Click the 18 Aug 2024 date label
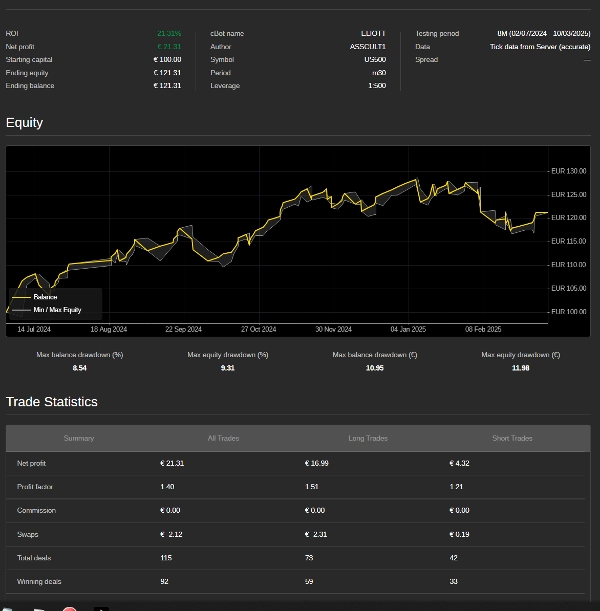600x611 pixels. pyautogui.click(x=109, y=329)
